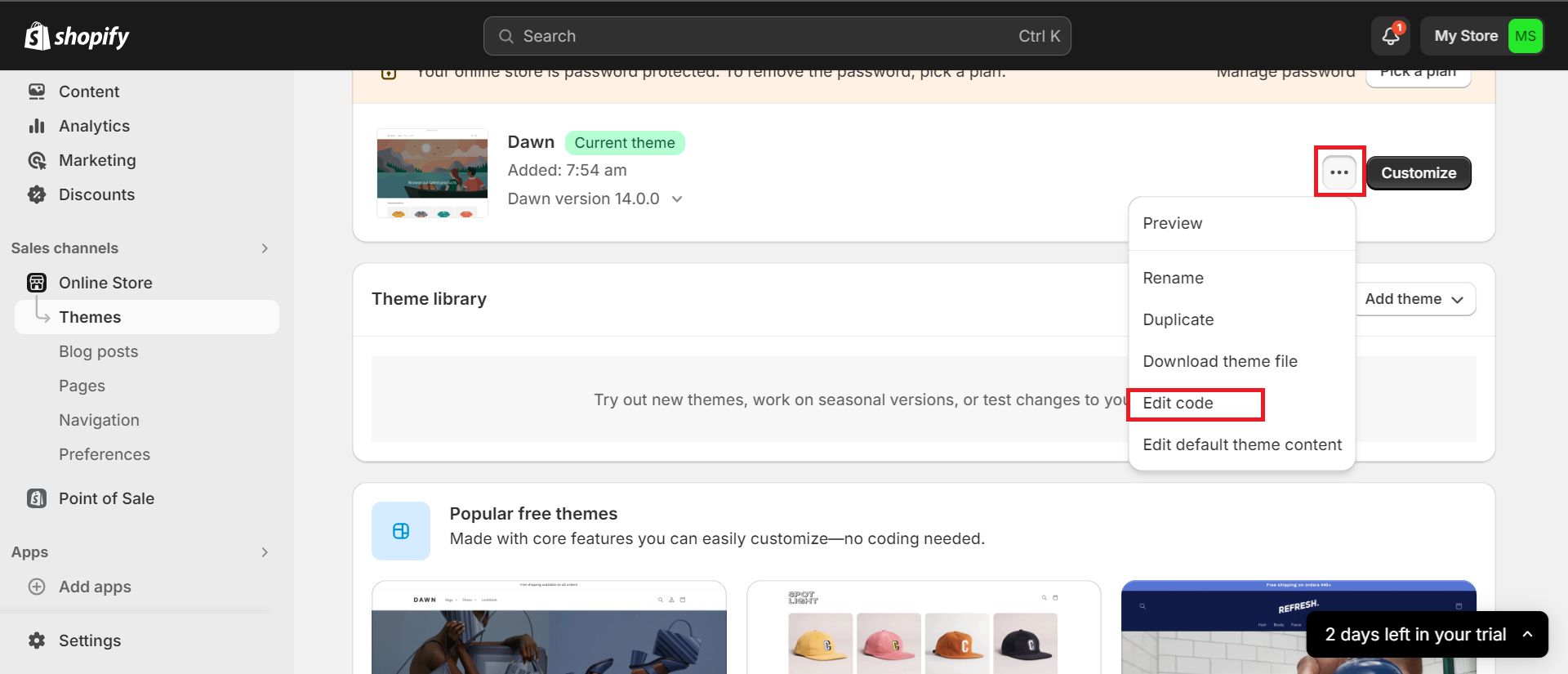Click the Popular free themes grid icon
Image resolution: width=1568 pixels, height=674 pixels.
(401, 531)
